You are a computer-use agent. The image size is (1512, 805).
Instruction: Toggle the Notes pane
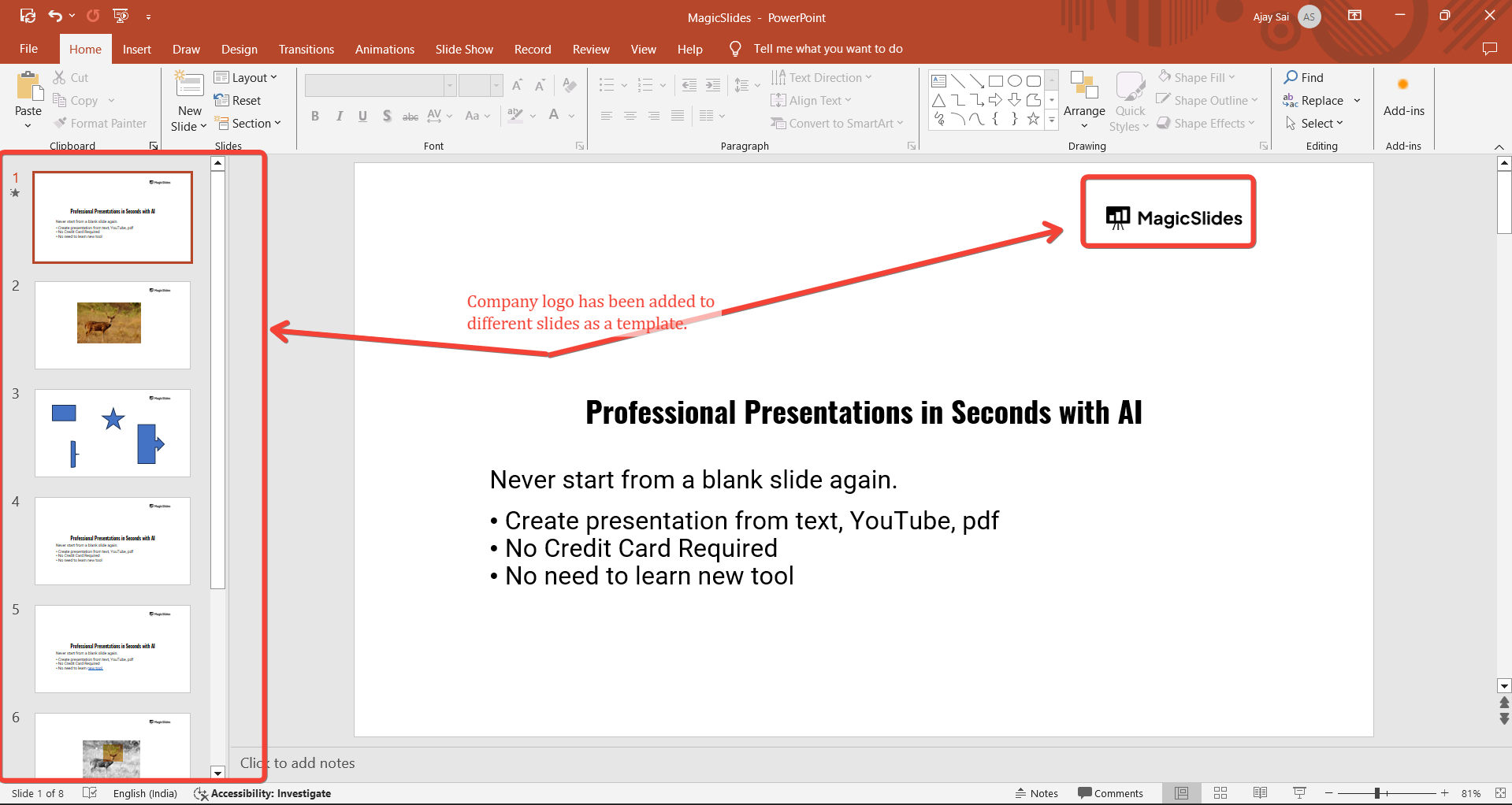(x=1037, y=793)
